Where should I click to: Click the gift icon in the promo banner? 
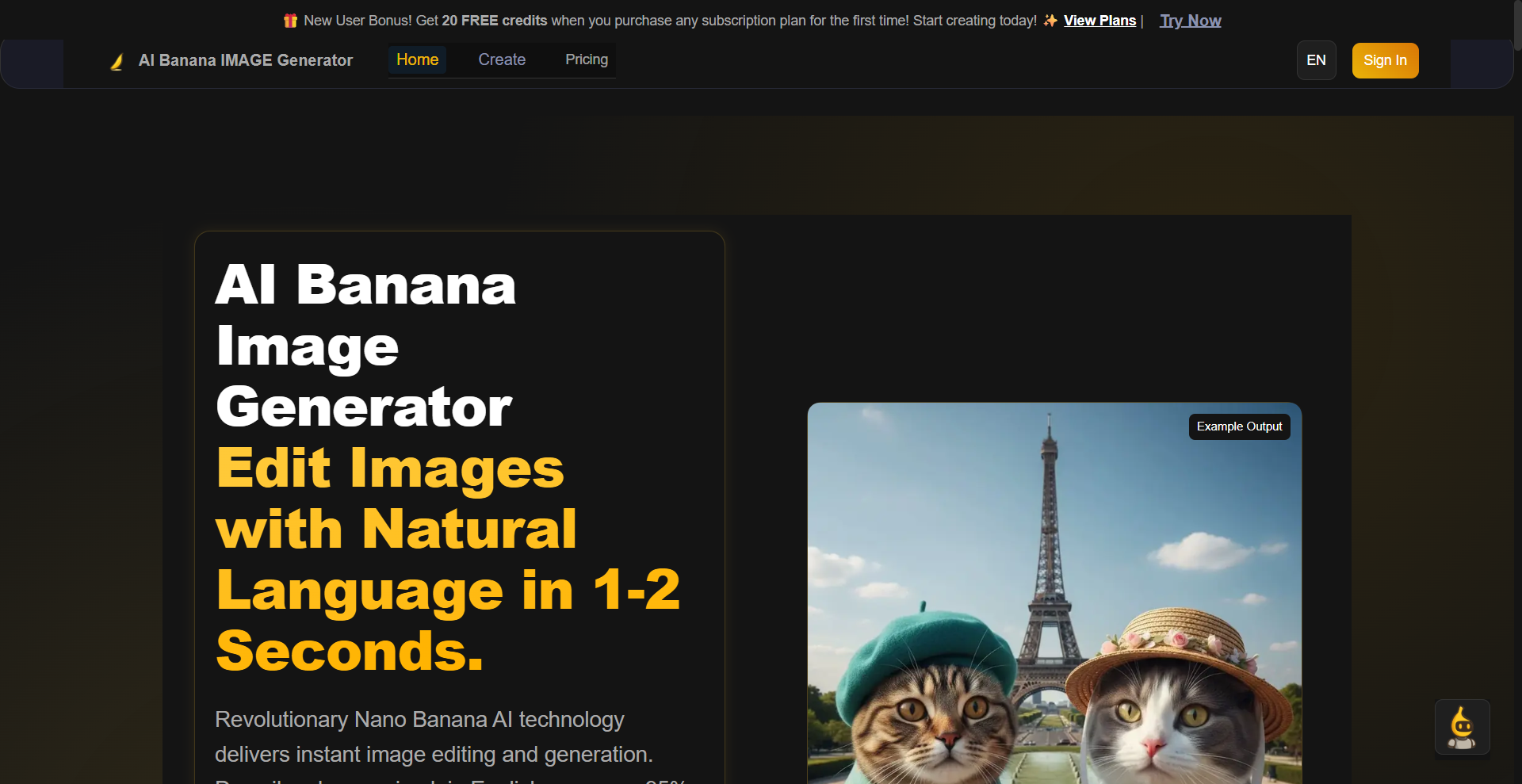coord(291,21)
